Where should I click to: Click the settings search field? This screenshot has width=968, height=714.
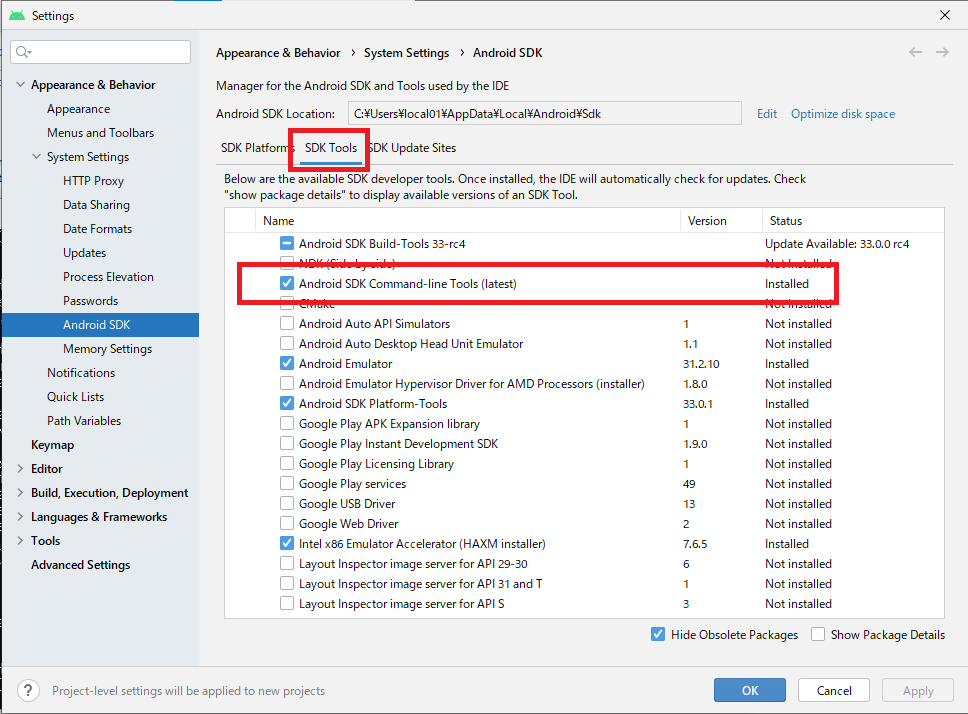(101, 52)
